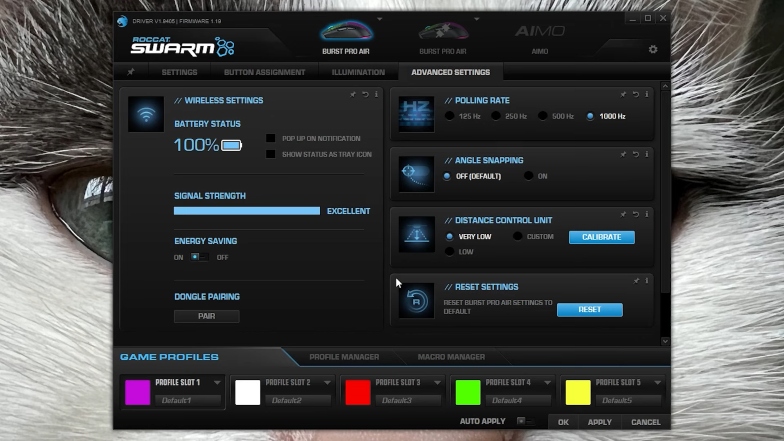The width and height of the screenshot is (784, 441).
Task: Turn Angle Snapping On
Action: click(528, 176)
